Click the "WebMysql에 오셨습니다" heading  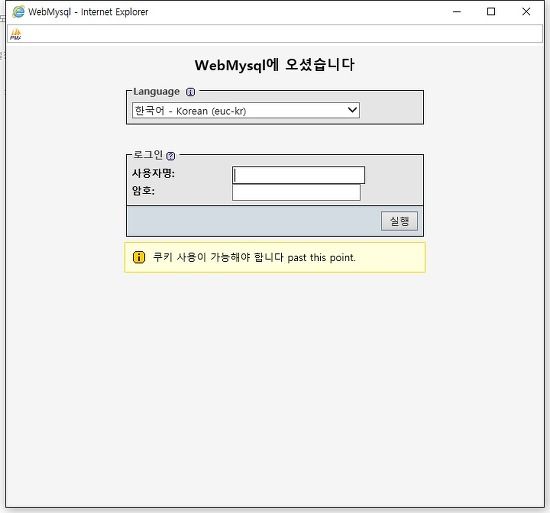pos(275,65)
